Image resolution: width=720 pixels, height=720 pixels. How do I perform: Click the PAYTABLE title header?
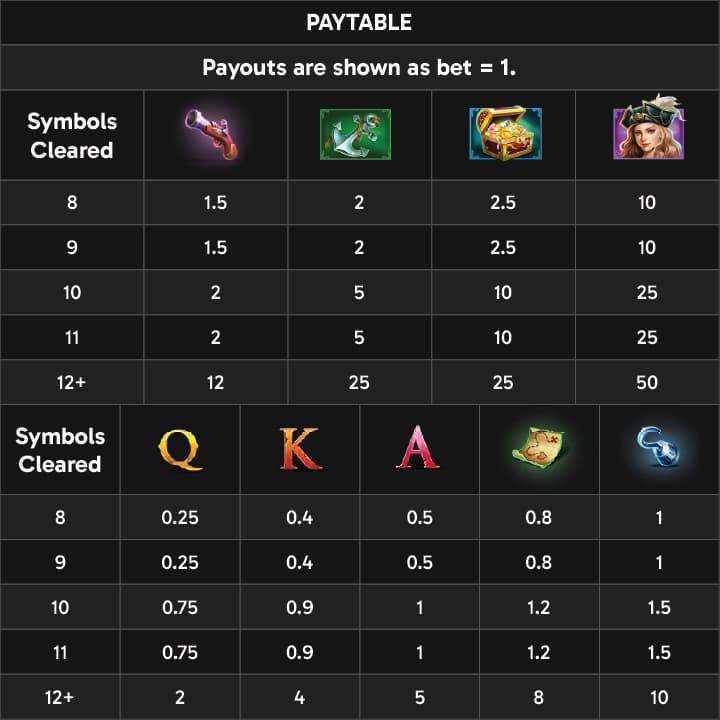tap(359, 22)
